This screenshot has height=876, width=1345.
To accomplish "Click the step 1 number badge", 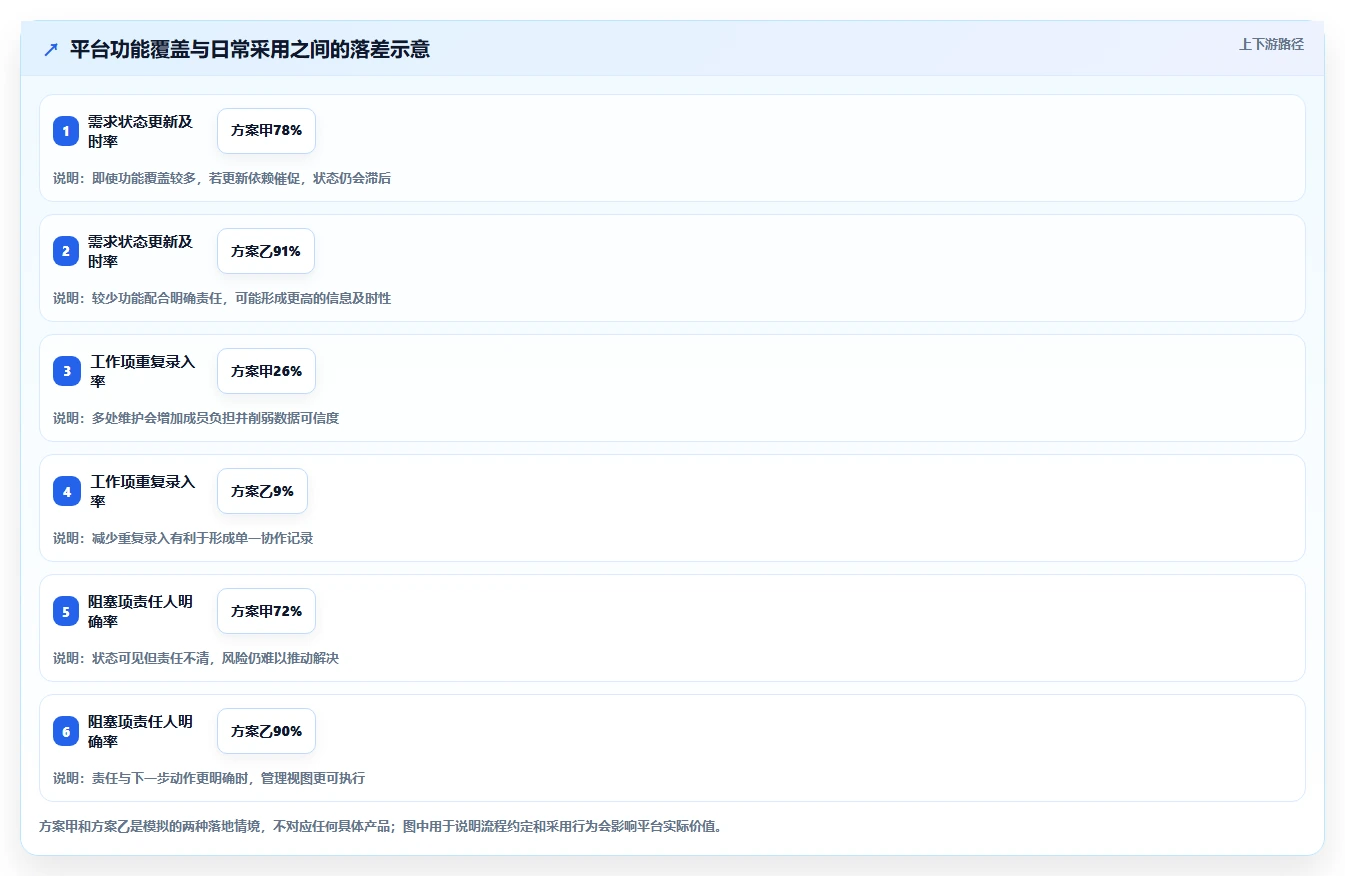I will click(x=66, y=131).
